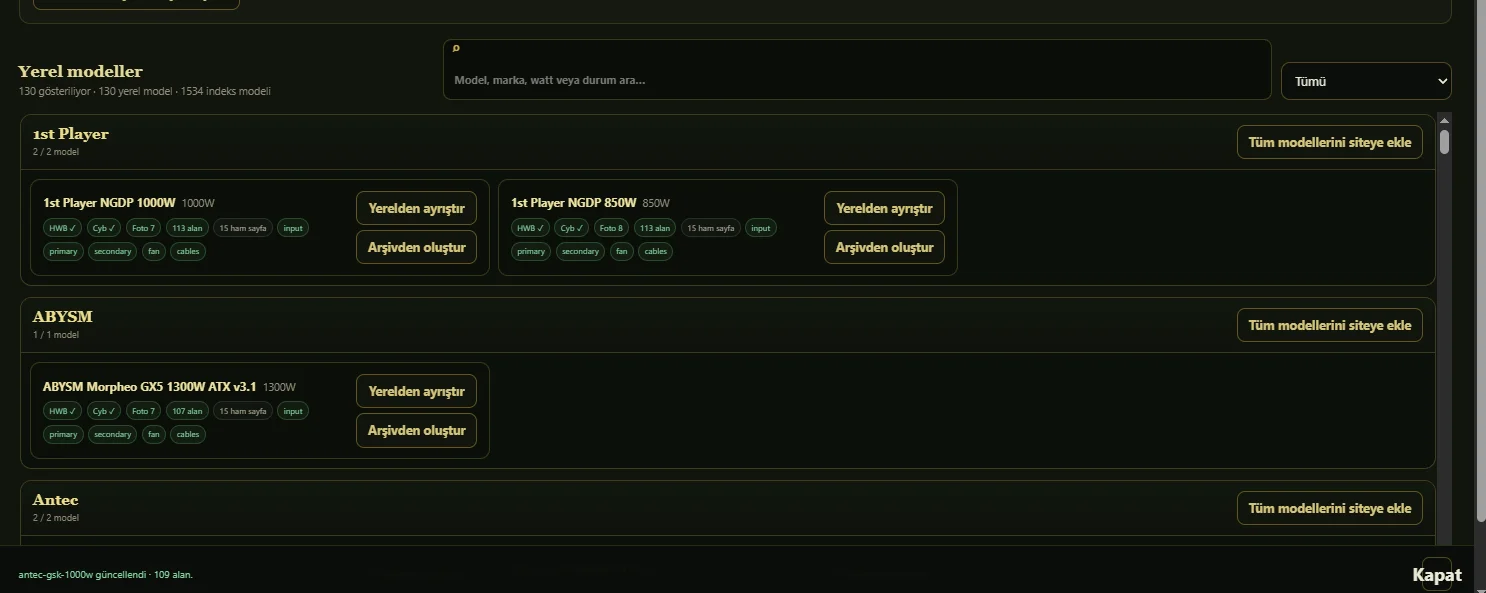This screenshot has width=1486, height=593.
Task: Click the model list scrollbar thumb
Action: coord(1444,141)
